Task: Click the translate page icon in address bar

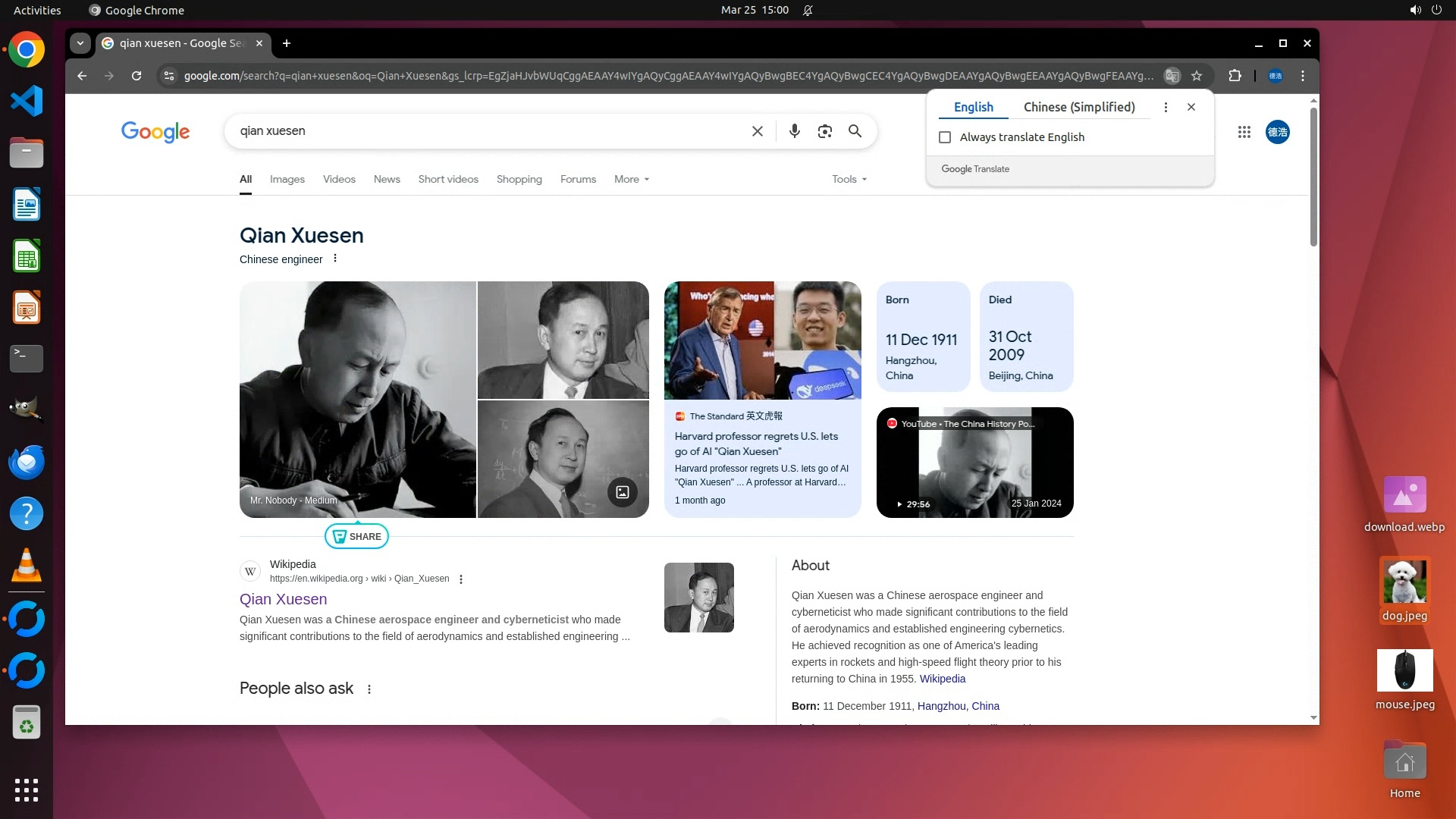Action: pyautogui.click(x=1172, y=76)
